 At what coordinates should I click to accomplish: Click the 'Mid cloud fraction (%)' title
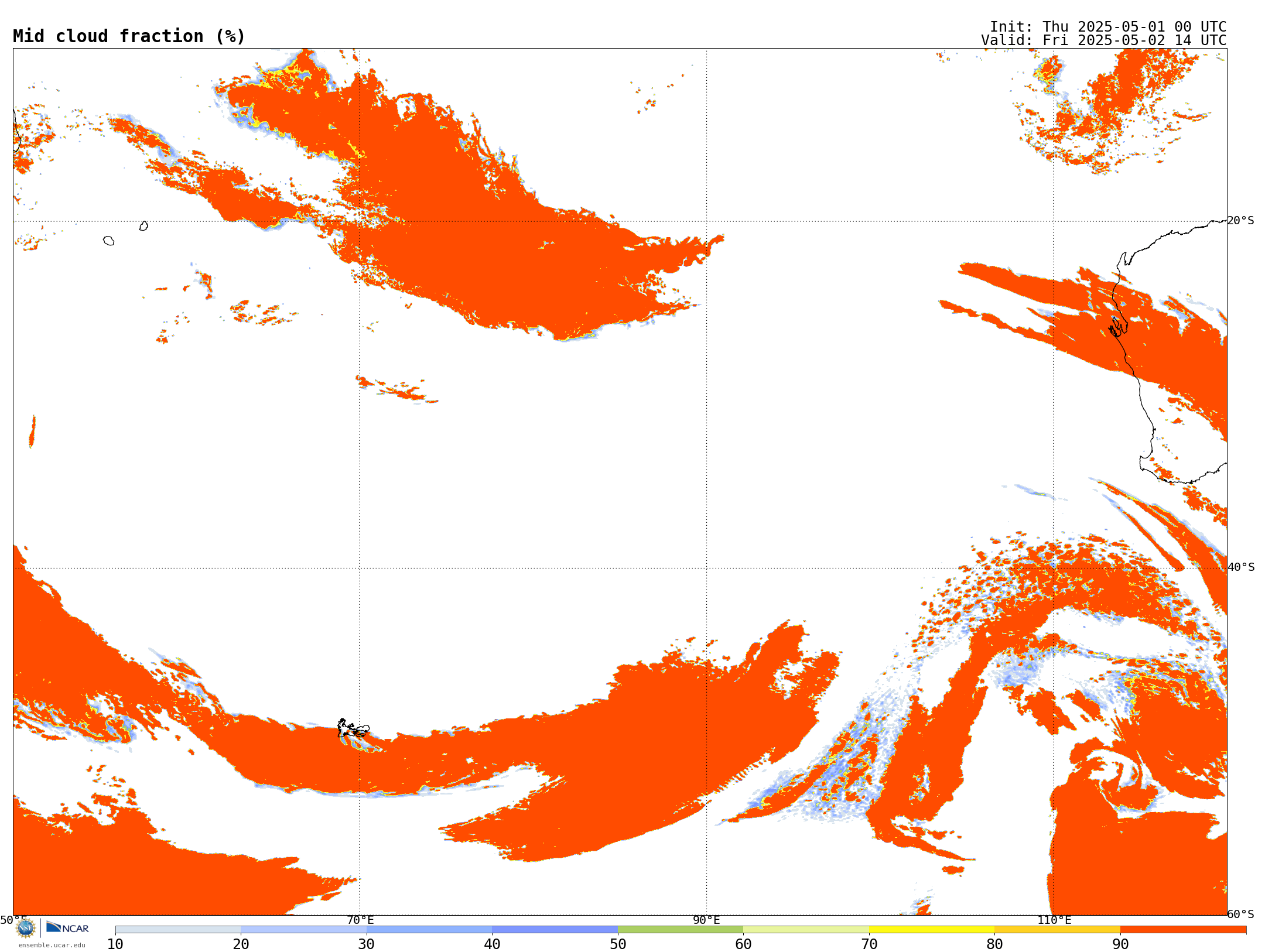(x=129, y=36)
